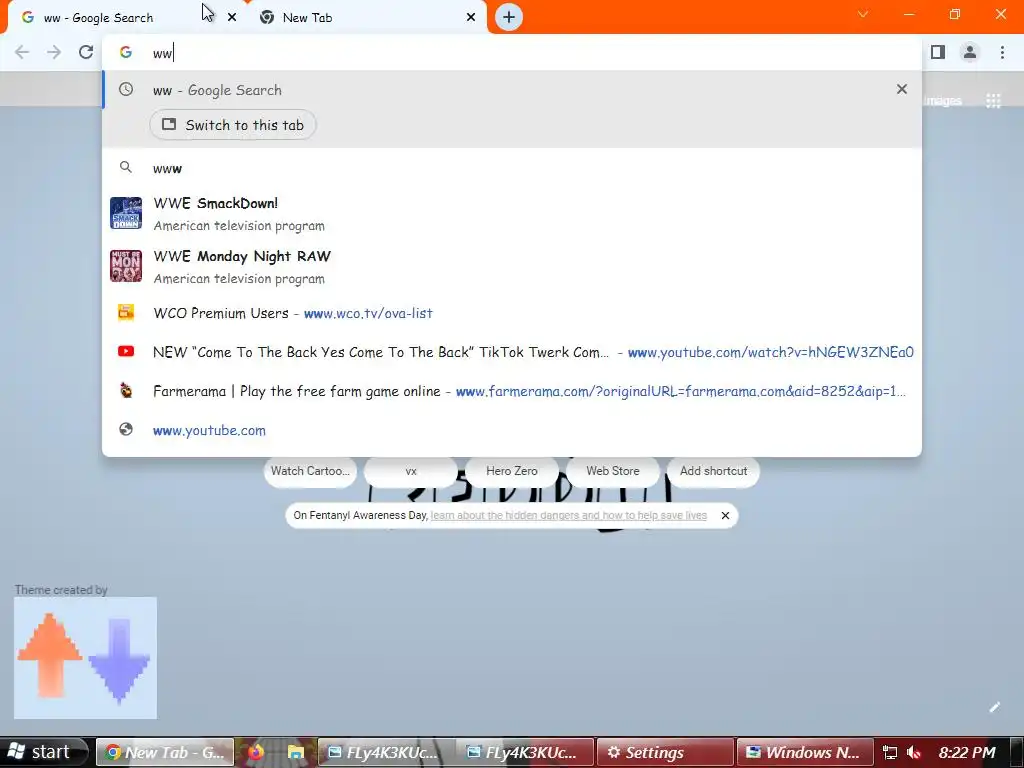Select www.youtube.com suggestion
Image resolution: width=1024 pixels, height=768 pixels.
(x=512, y=430)
